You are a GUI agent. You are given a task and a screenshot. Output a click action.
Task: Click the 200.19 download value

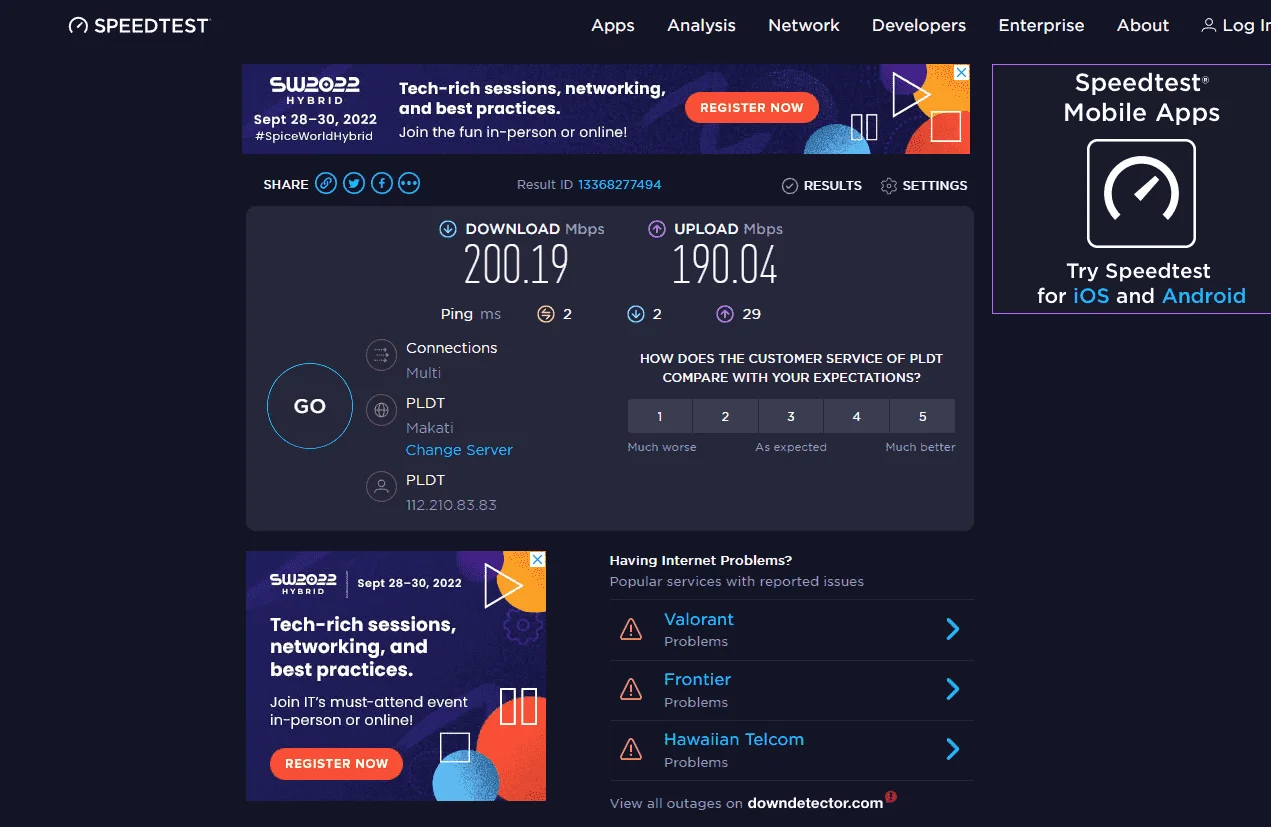pos(516,266)
